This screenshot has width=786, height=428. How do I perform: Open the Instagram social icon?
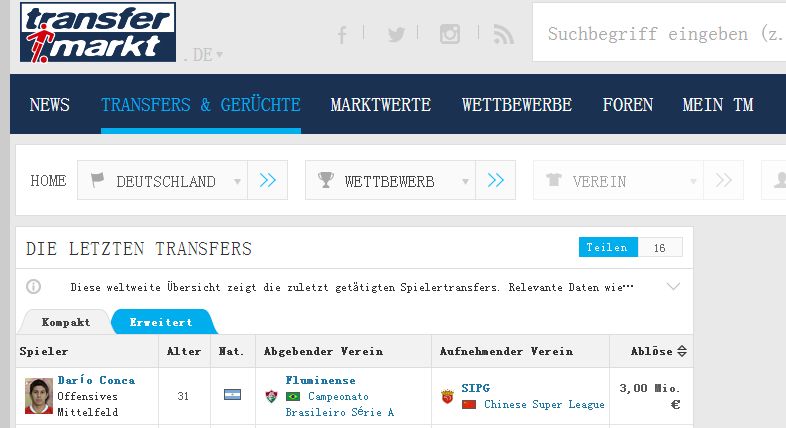(450, 34)
